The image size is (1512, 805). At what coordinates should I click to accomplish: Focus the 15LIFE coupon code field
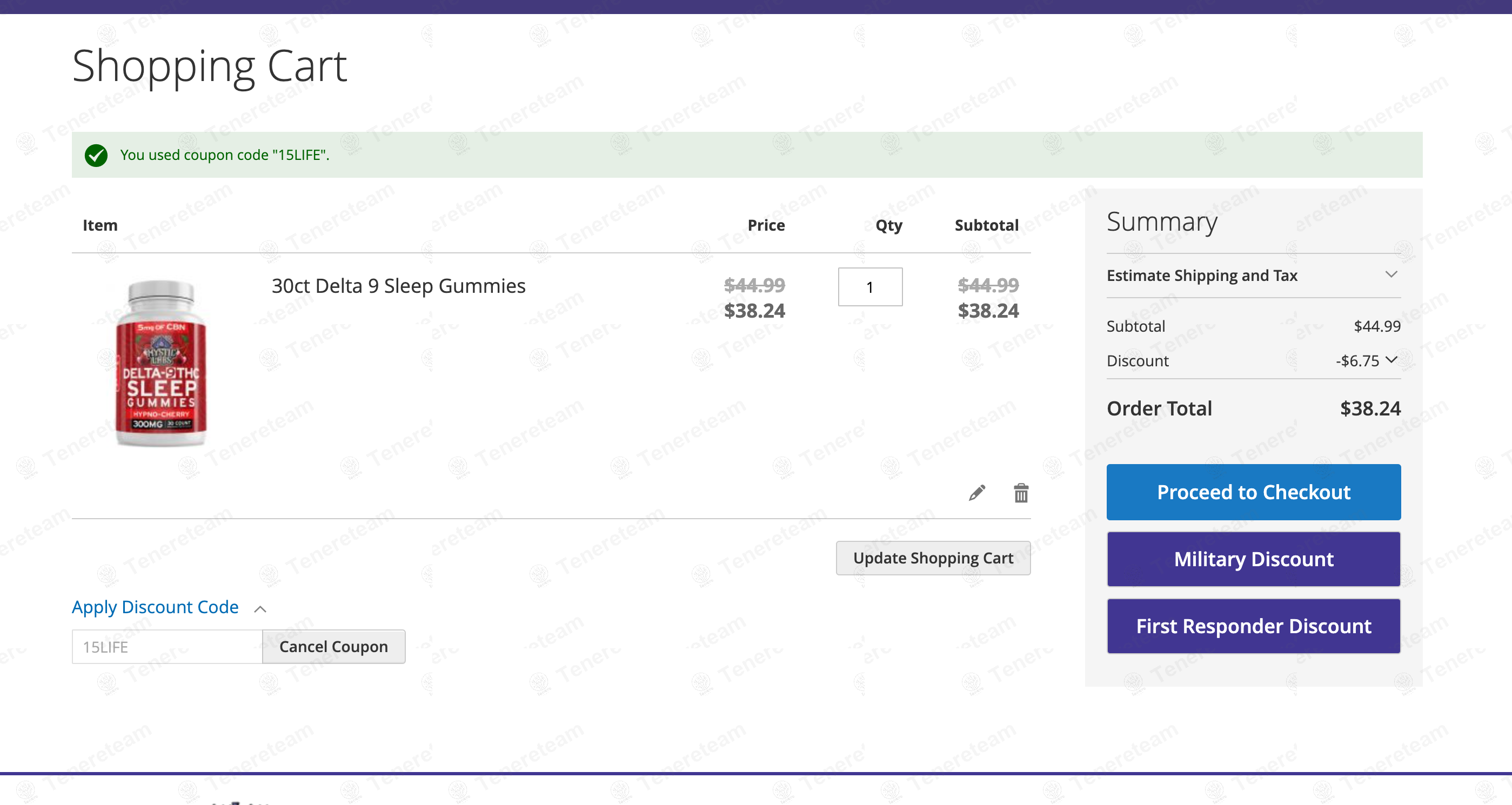pos(166,647)
